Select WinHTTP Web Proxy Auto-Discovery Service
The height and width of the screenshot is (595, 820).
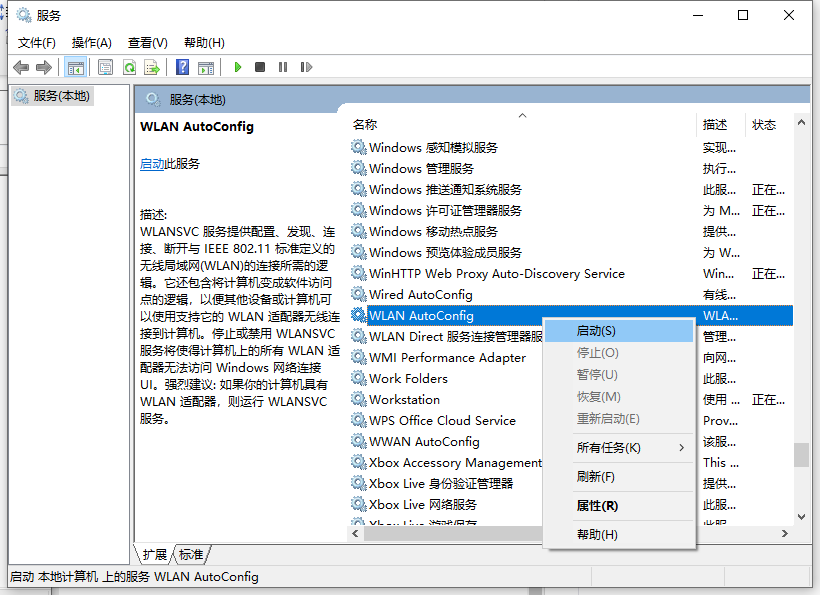(570, 273)
